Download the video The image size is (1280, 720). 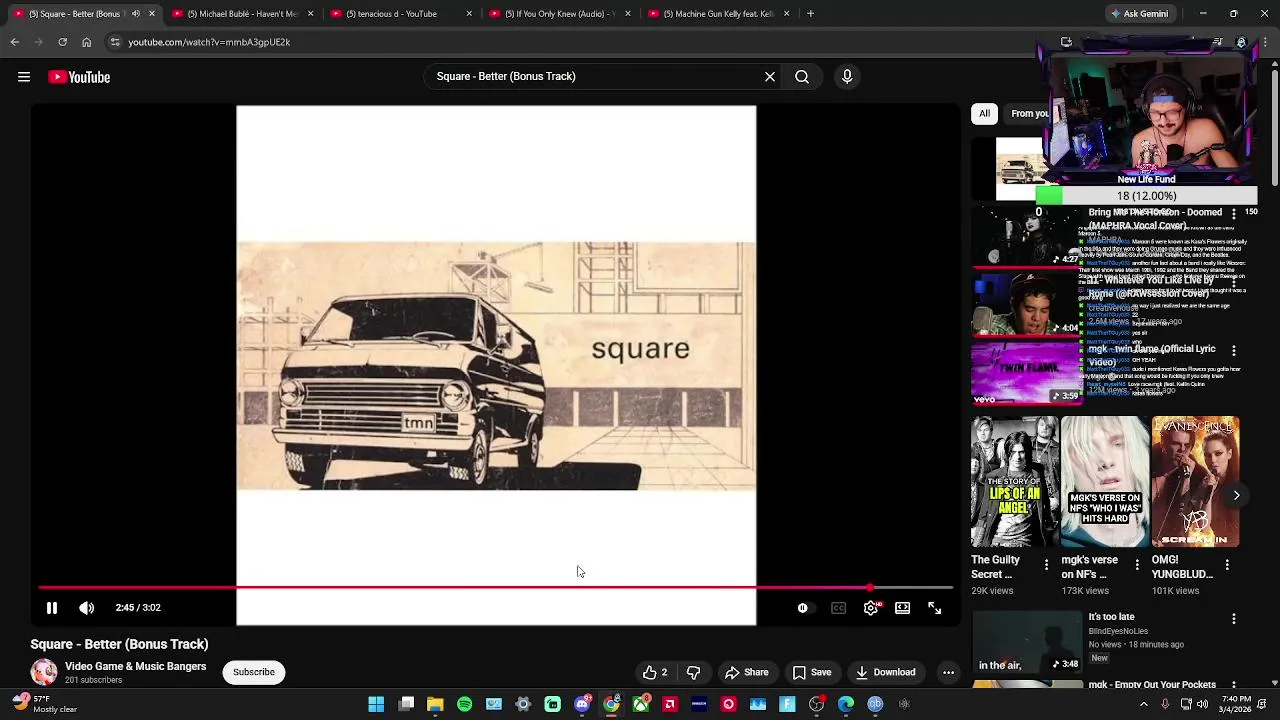pyautogui.click(x=886, y=672)
